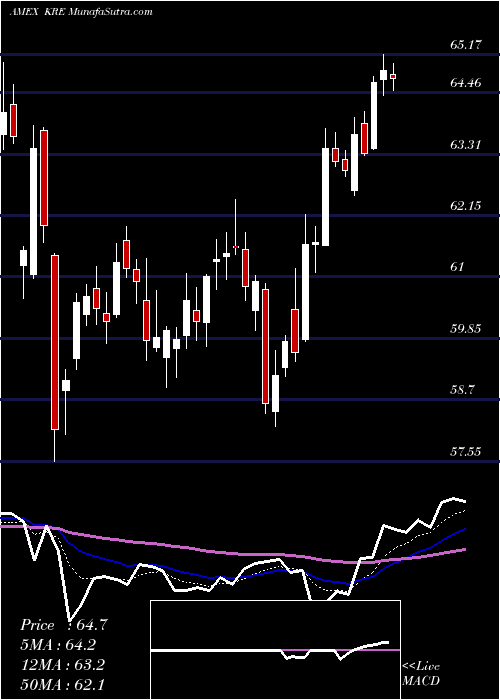500x700 pixels.
Task: Click the 58.7 price axis label
Action: tap(462, 390)
